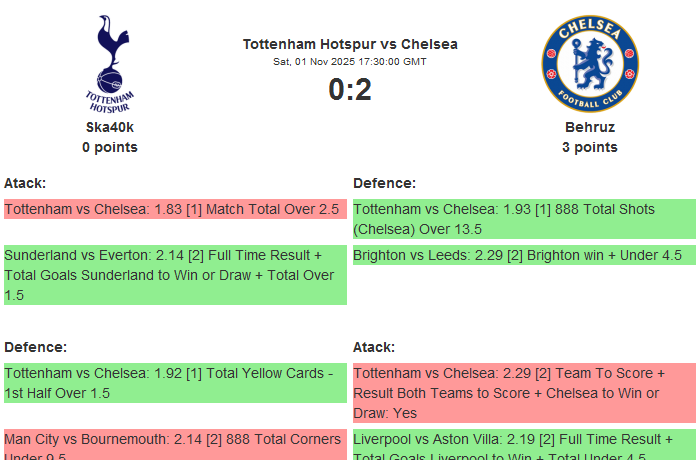
Task: Click the match date Sat, 01 Nov 2025
Action: (350, 62)
